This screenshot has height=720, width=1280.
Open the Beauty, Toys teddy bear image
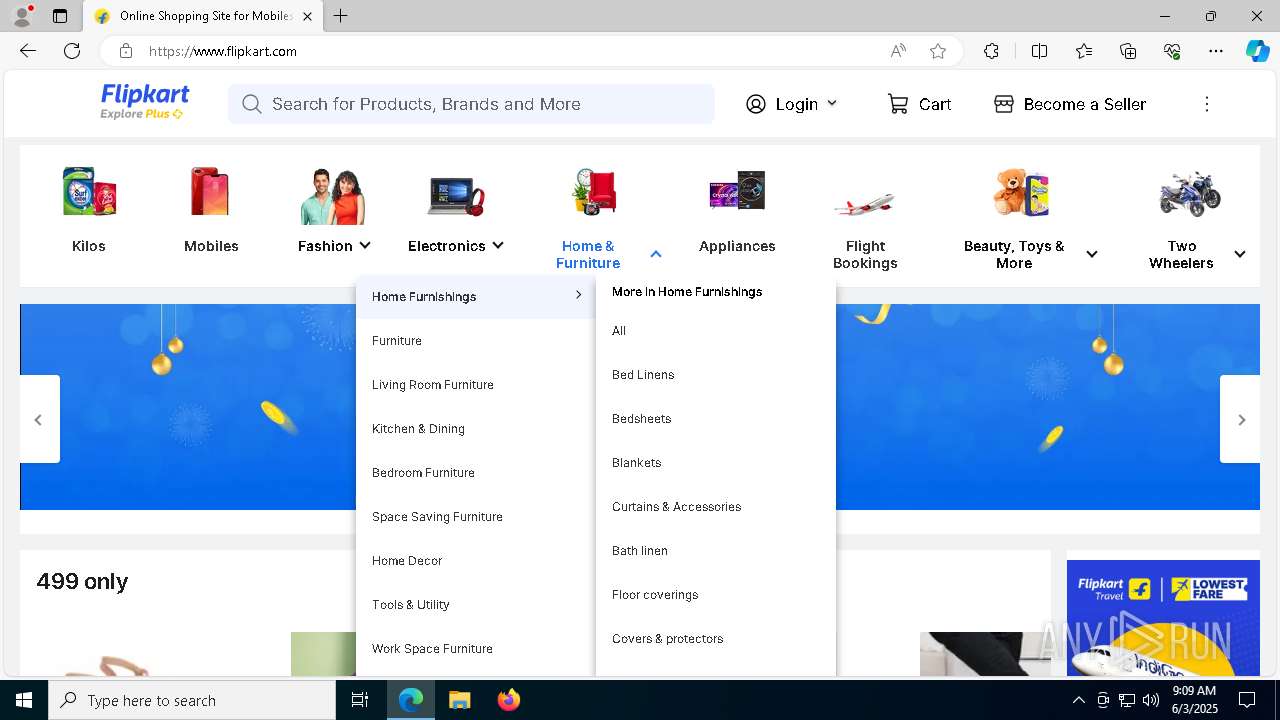point(1022,192)
